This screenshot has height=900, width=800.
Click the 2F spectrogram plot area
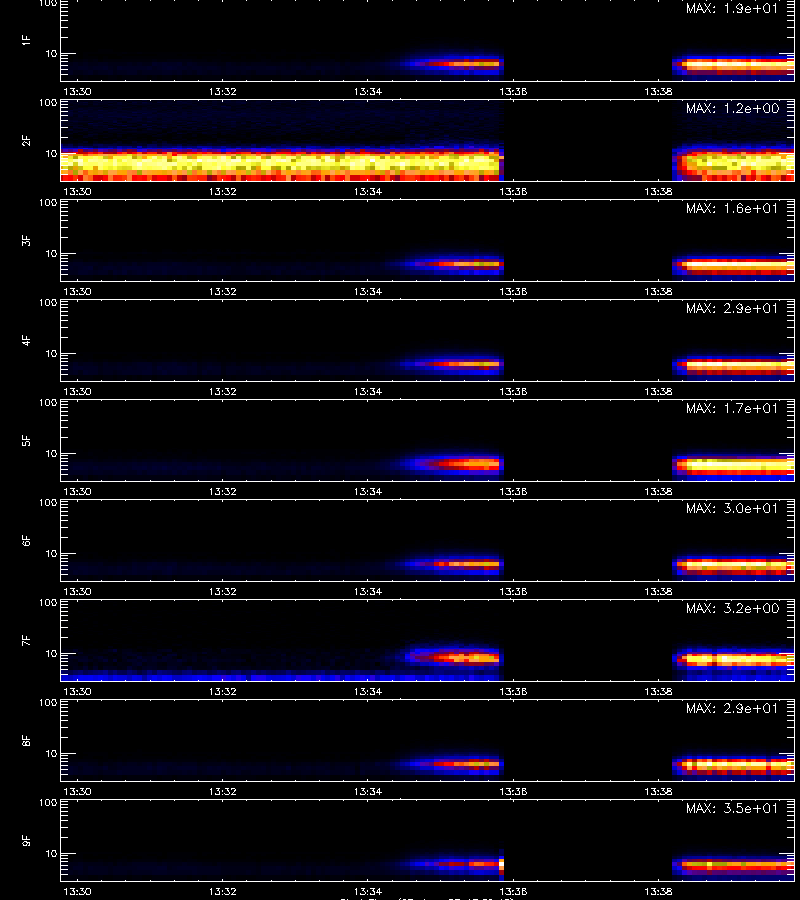click(428, 141)
